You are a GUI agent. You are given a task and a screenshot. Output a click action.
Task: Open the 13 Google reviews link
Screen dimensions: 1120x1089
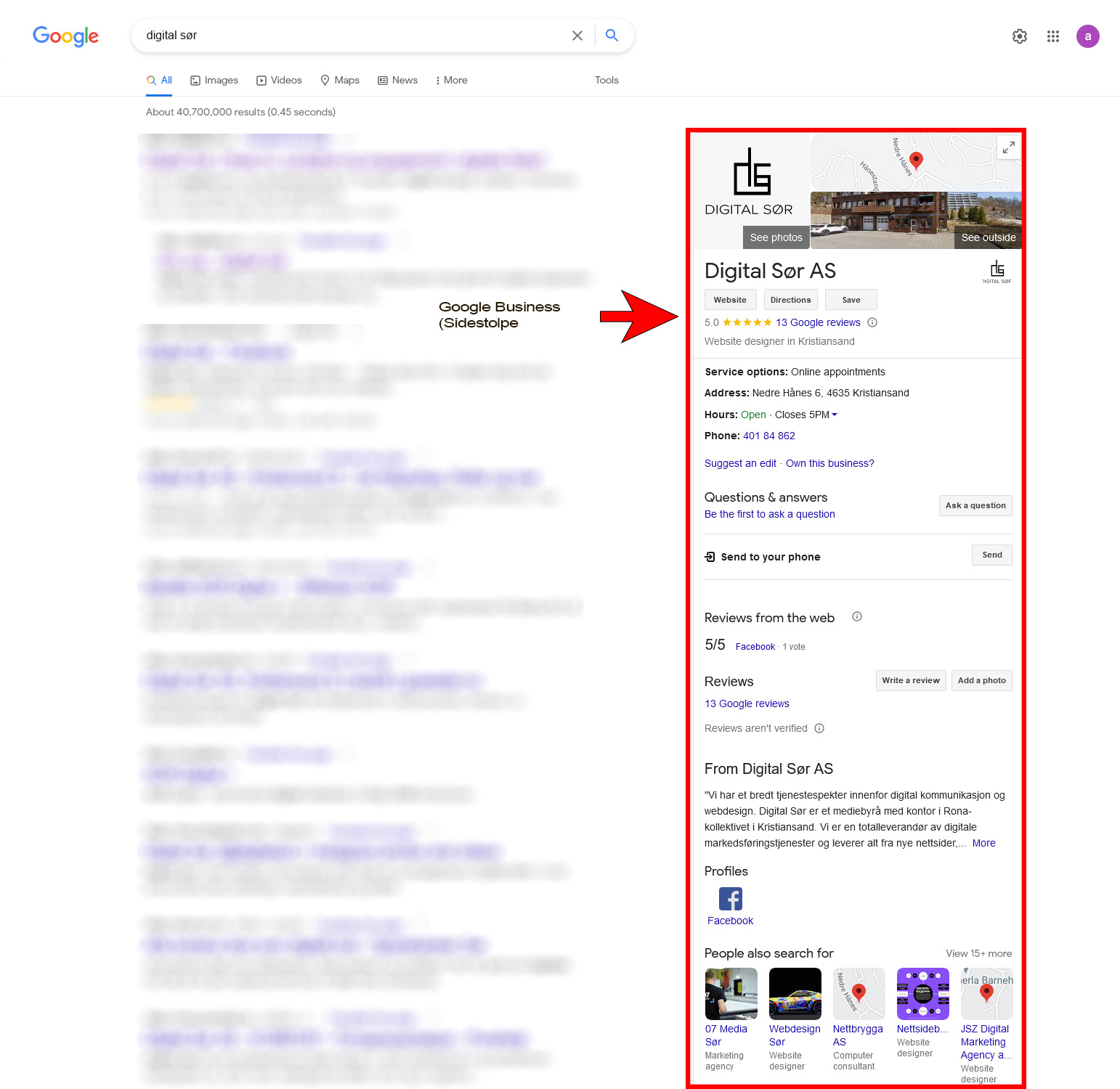818,322
